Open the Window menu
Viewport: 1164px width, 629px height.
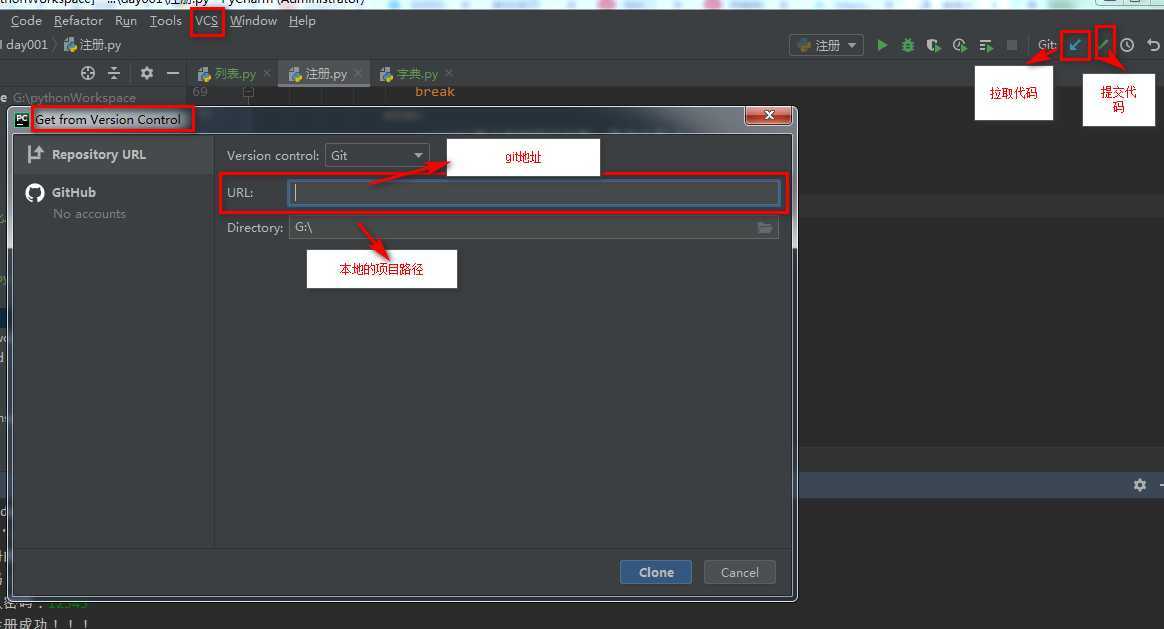253,21
